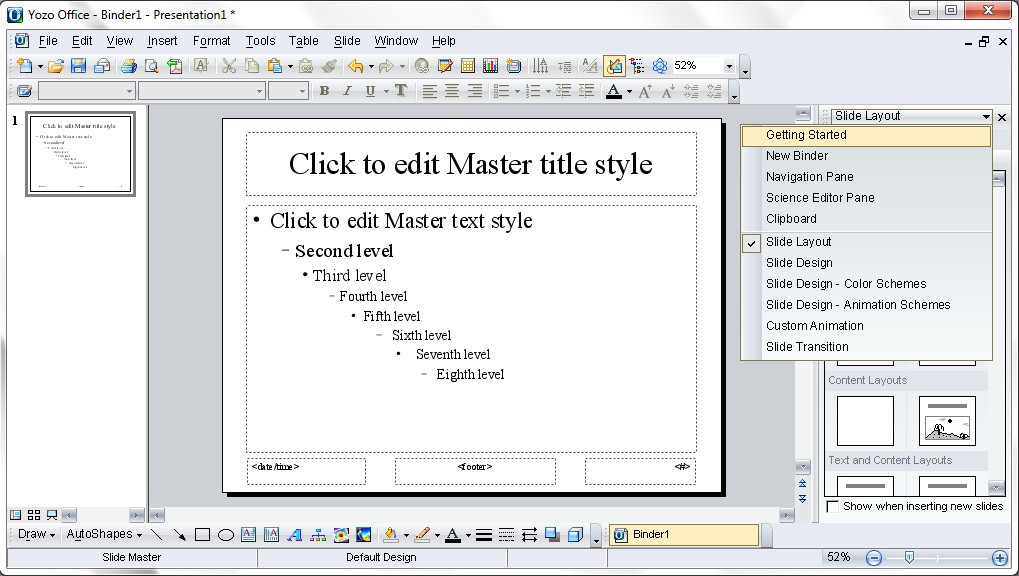Select slide 1 thumbnail in the panel
This screenshot has height=576, width=1019.
tap(79, 154)
